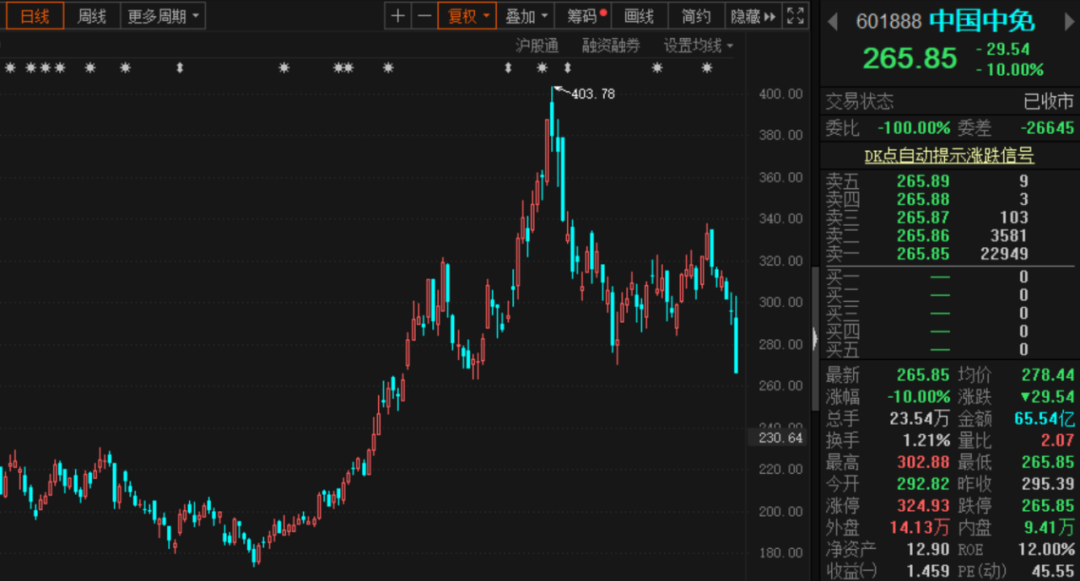
Task: Click the 画线 drawing tool button
Action: (639, 16)
